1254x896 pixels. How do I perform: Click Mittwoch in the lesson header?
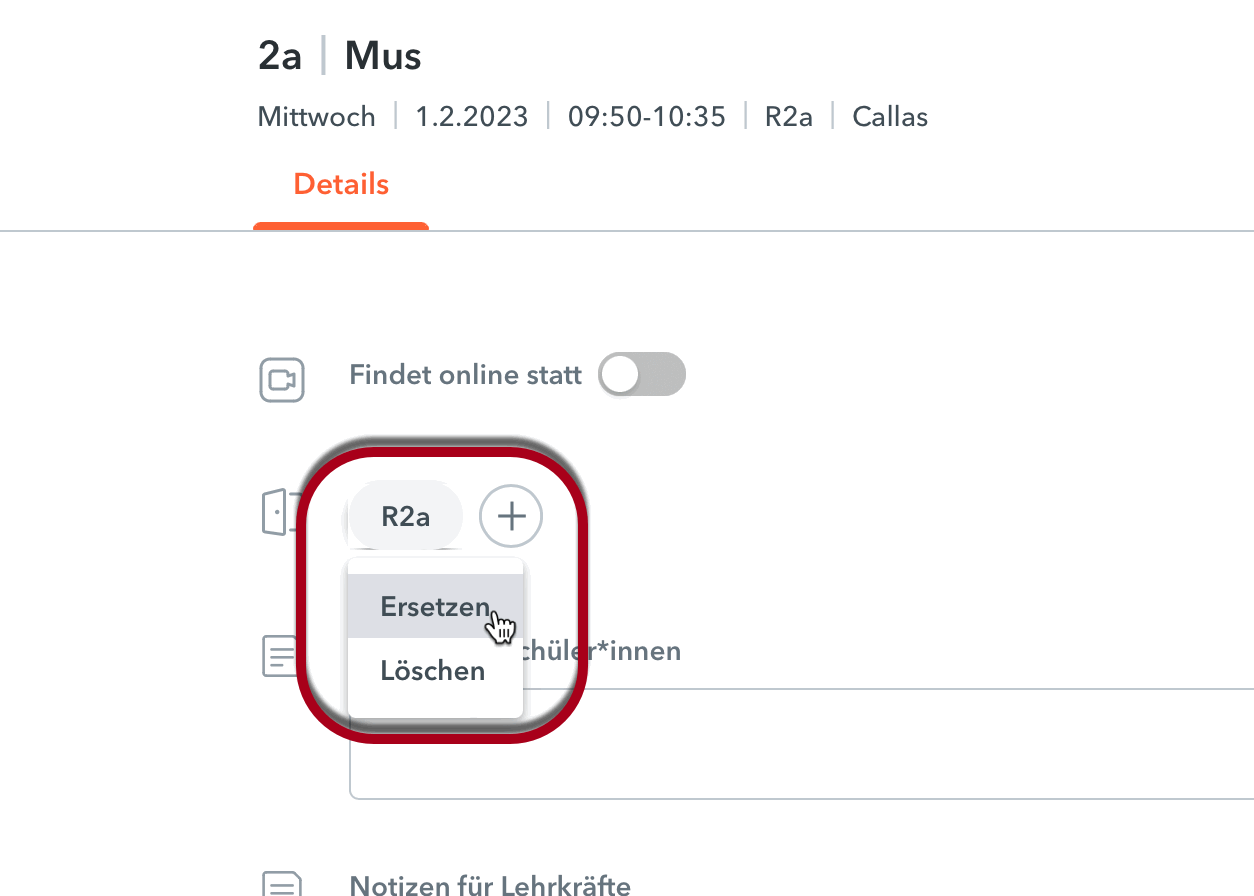click(x=317, y=117)
